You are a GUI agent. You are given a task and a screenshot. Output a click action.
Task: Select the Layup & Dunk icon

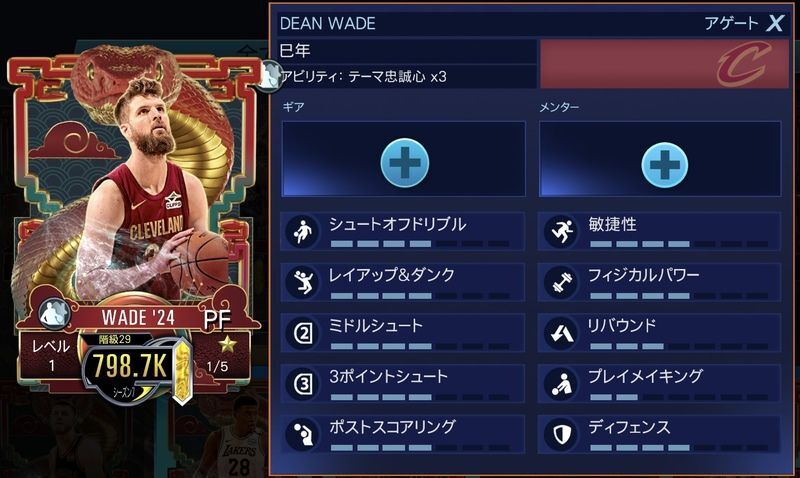click(x=302, y=282)
